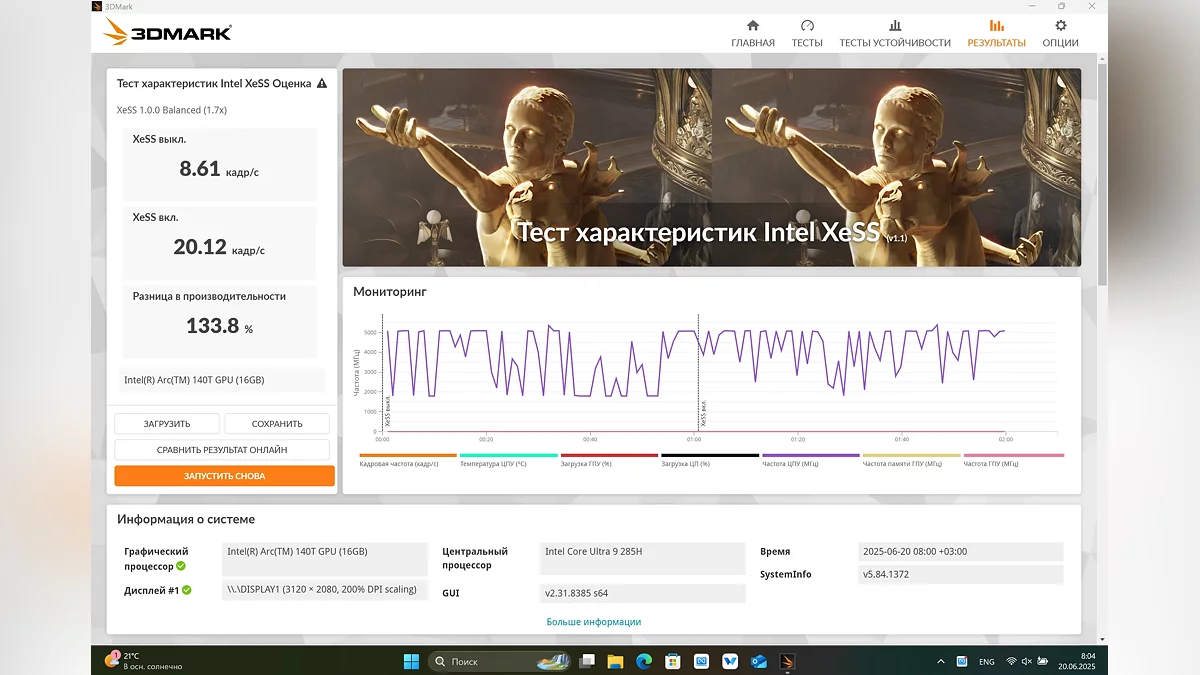Viewport: 1200px width, 675px height.
Task: Open Microsoft Edge from the taskbar
Action: click(644, 661)
